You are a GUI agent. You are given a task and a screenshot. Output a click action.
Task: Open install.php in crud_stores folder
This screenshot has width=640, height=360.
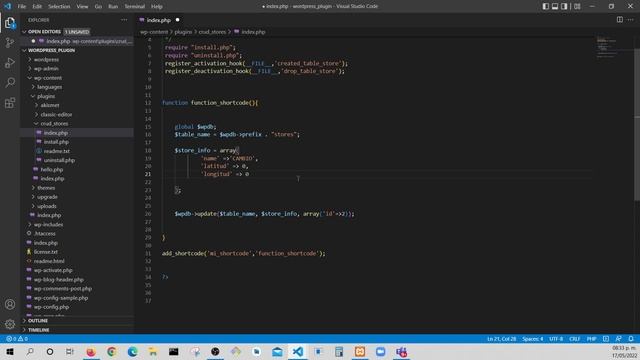[56, 142]
